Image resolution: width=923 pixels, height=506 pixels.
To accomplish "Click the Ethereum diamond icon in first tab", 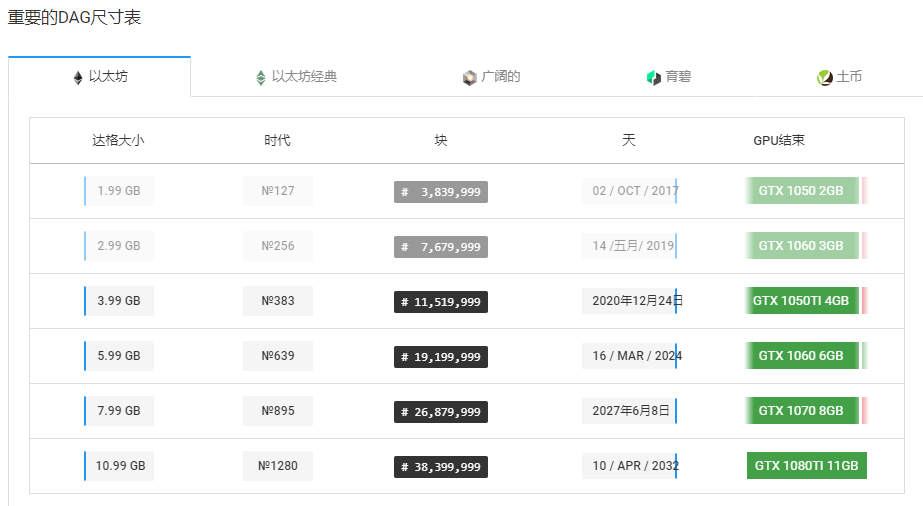I will tap(78, 78).
